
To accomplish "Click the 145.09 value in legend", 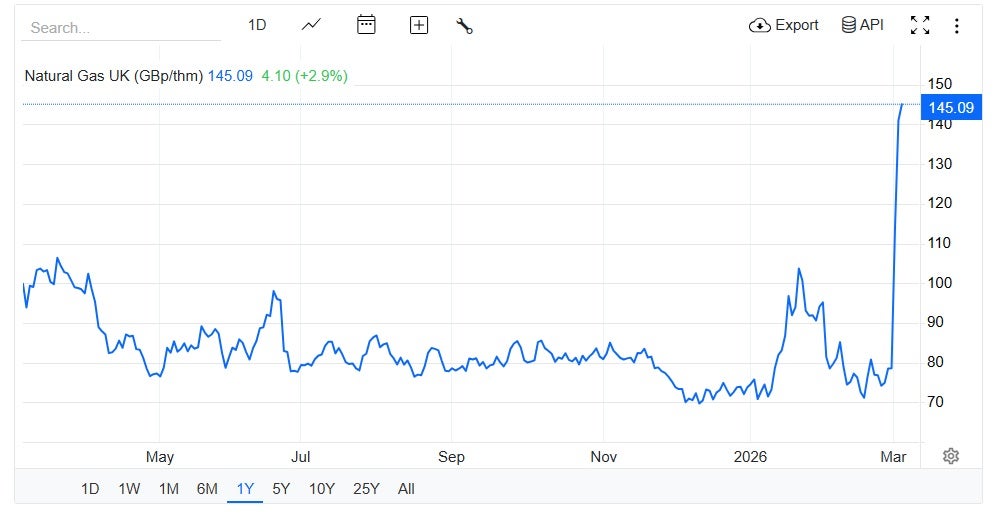I will [230, 76].
